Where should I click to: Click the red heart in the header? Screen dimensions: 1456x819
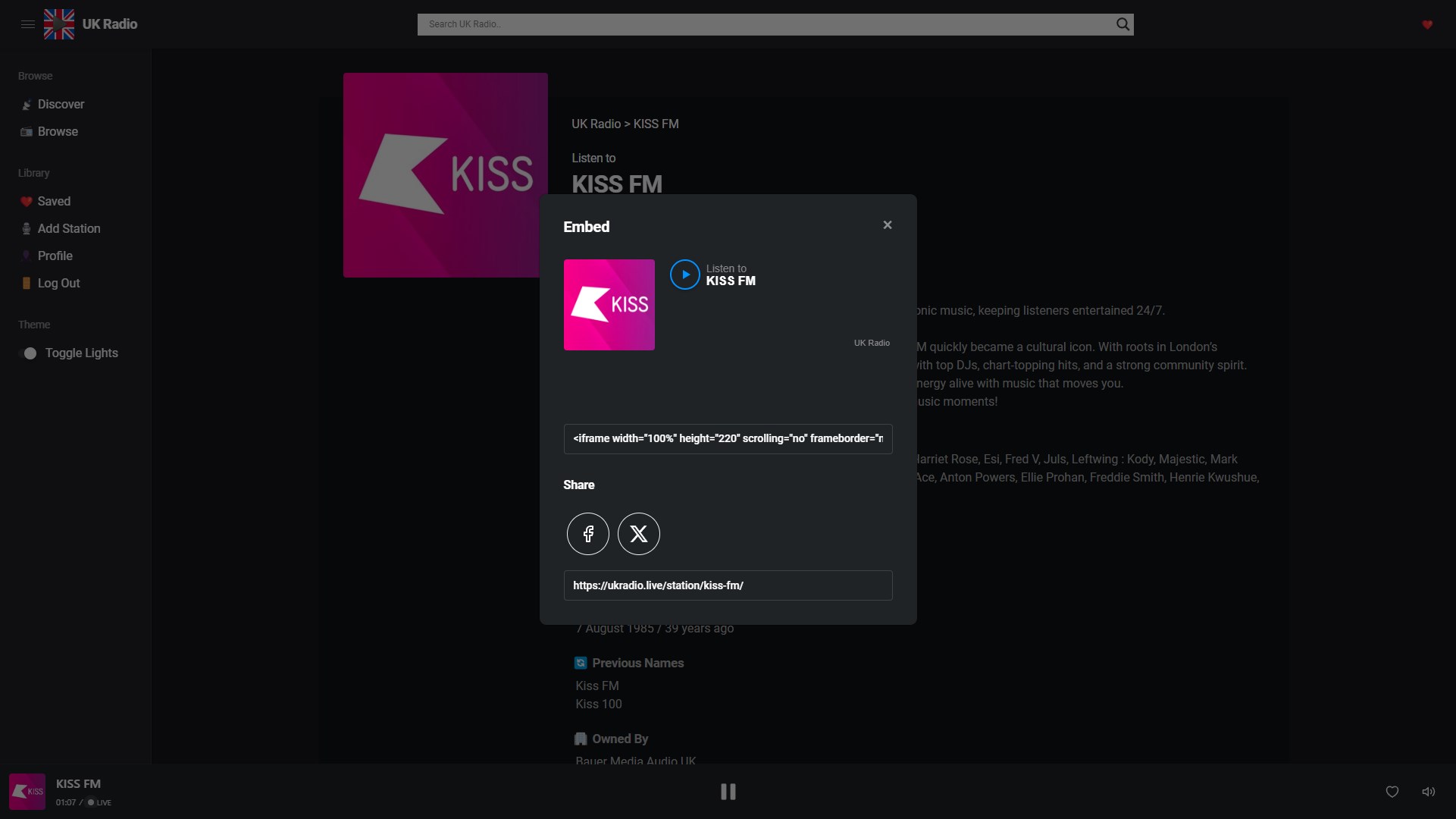click(1427, 24)
